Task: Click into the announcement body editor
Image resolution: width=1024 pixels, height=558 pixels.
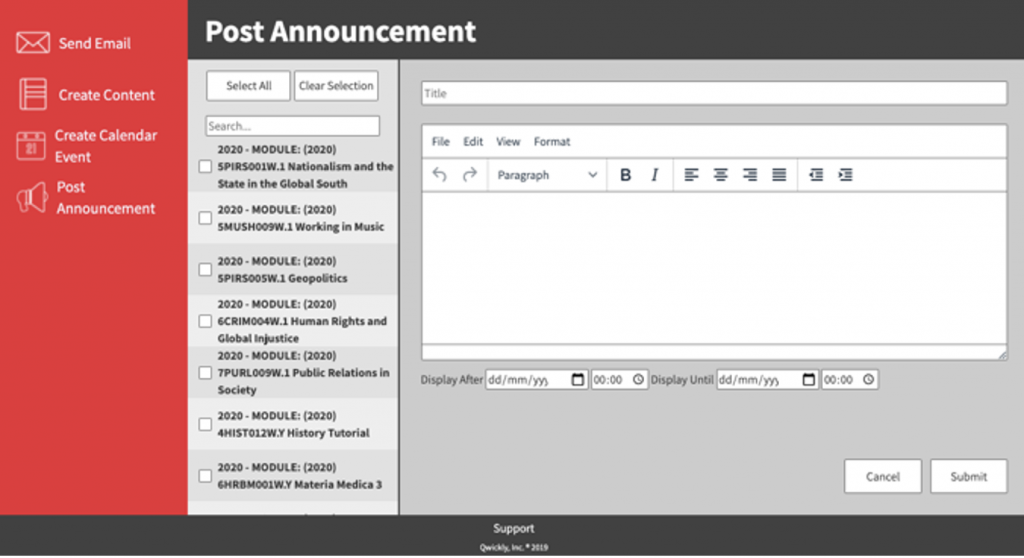Action: point(714,268)
